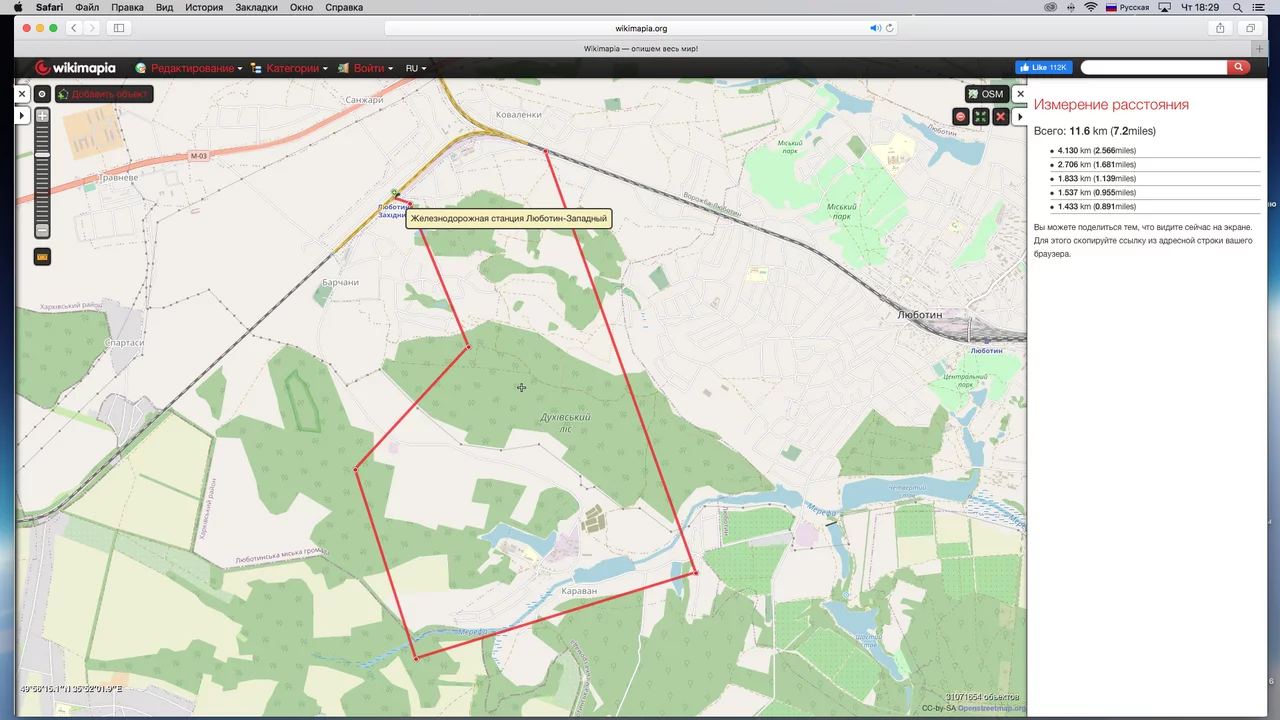The image size is (1280, 720).
Task: Open the Войти dropdown
Action: coord(365,68)
